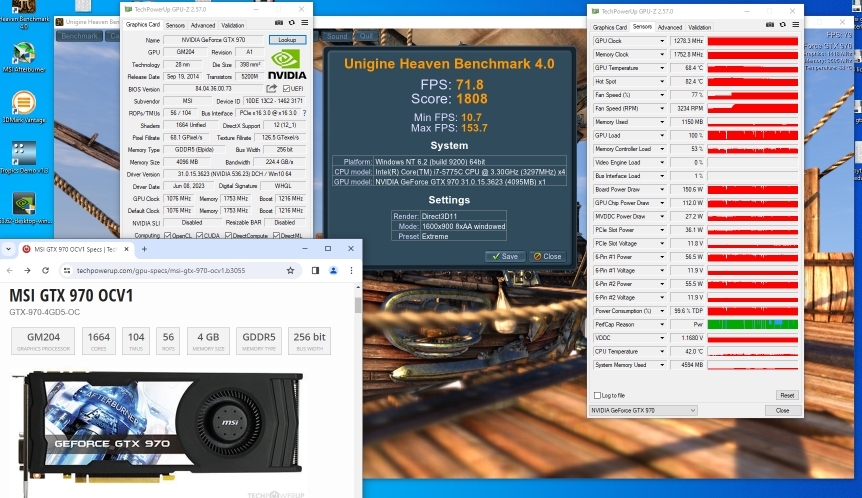Toggle the DirectCompute checkbox

pyautogui.click(x=228, y=235)
